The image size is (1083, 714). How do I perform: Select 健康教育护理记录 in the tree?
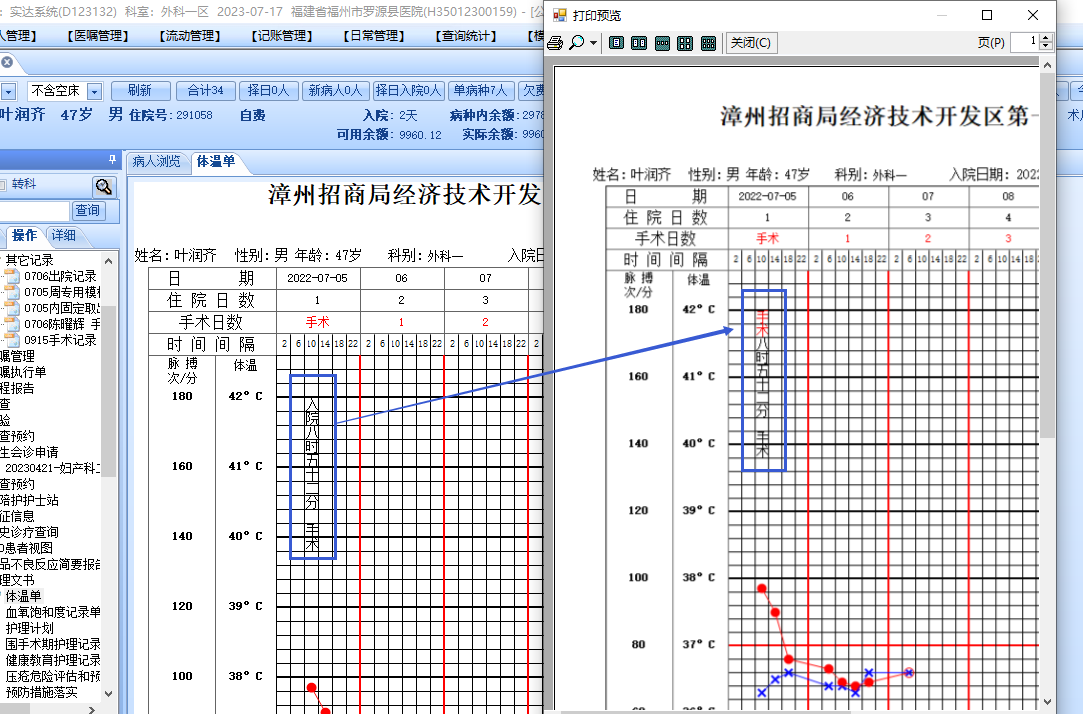coord(53,661)
